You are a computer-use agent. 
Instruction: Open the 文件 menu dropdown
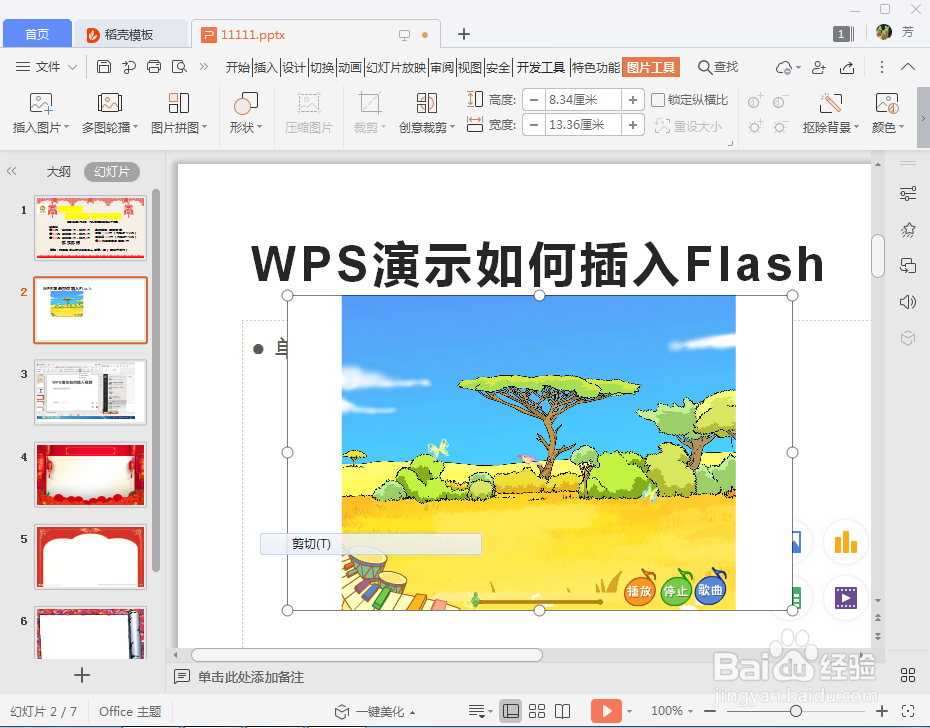[x=46, y=66]
